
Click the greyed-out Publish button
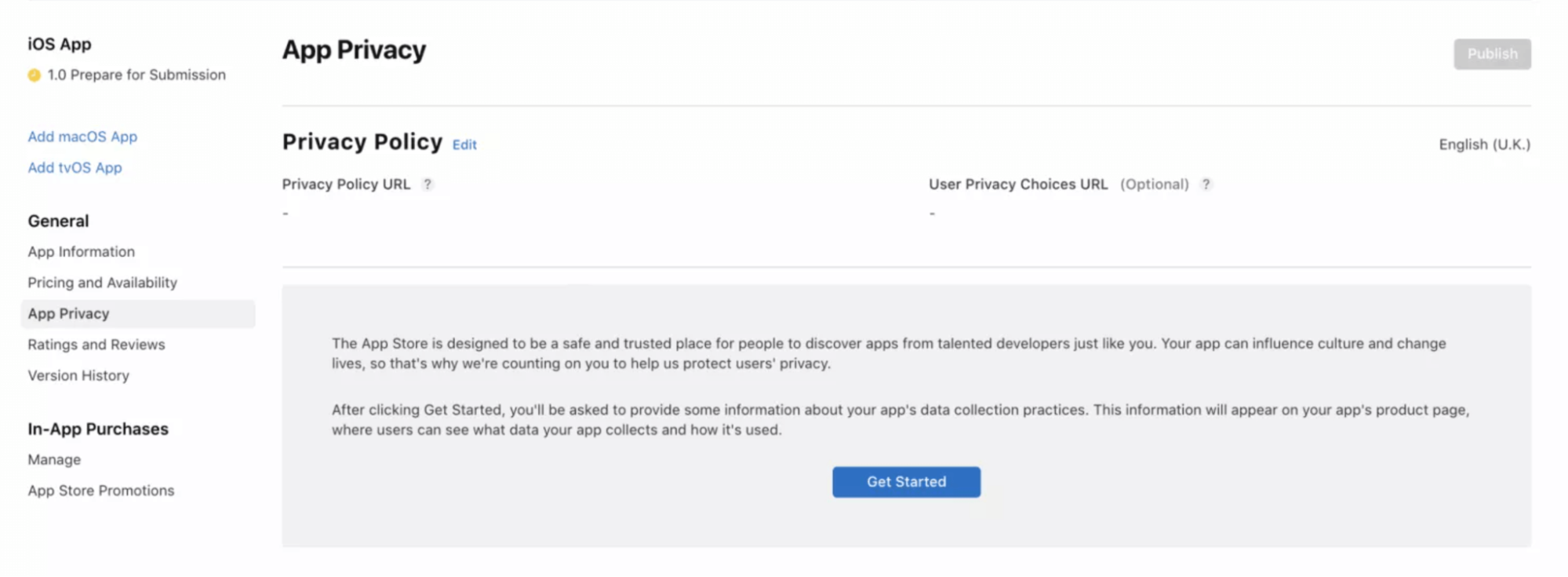pos(1492,54)
